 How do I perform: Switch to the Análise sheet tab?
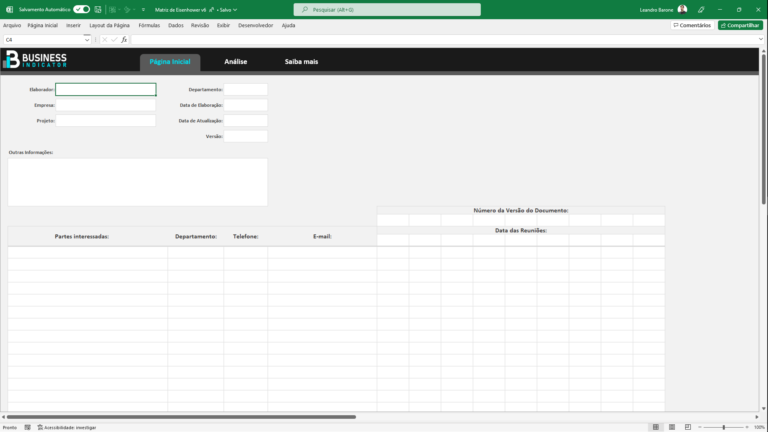(x=236, y=62)
